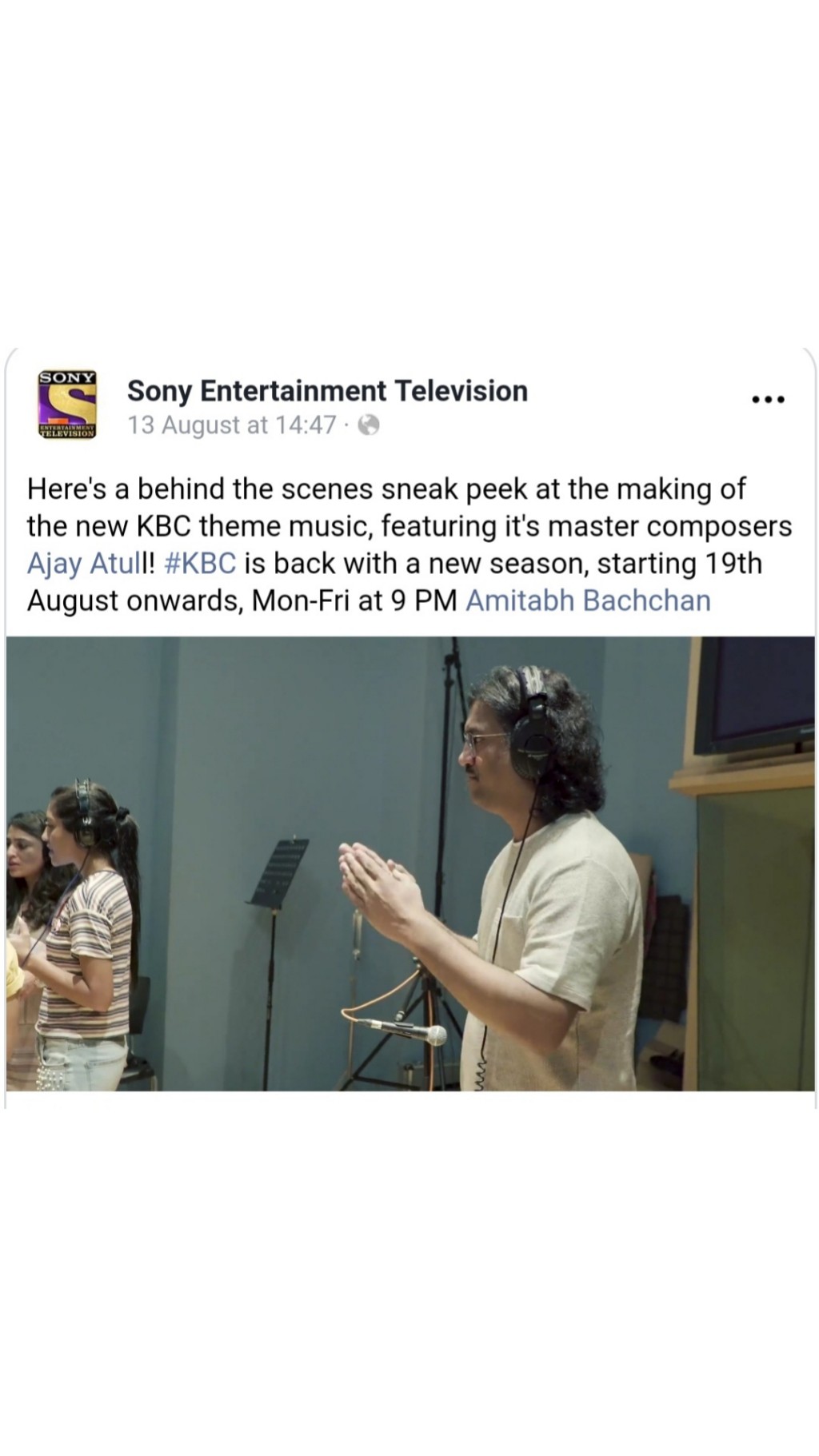The image size is (819, 1456).
Task: Play the behind-the-scenes studio video
Action: (x=410, y=864)
